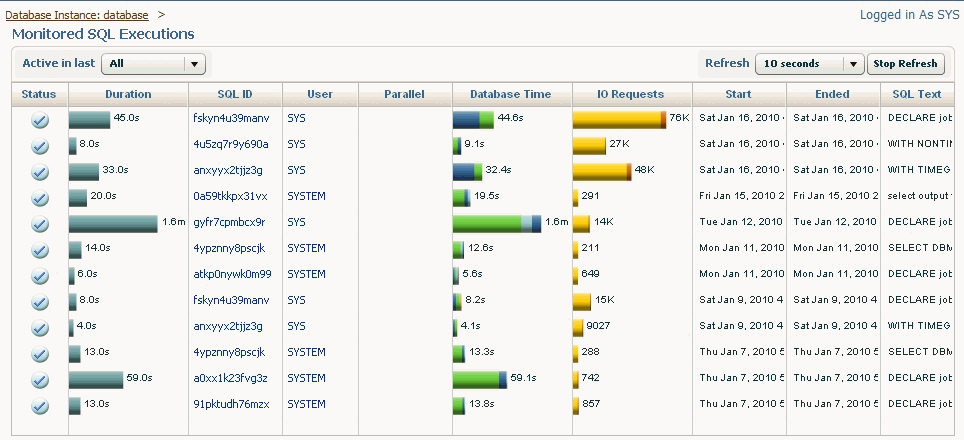
Task: Click Fri Jan 15, 2010 Start cell
Action: [x=741, y=196]
